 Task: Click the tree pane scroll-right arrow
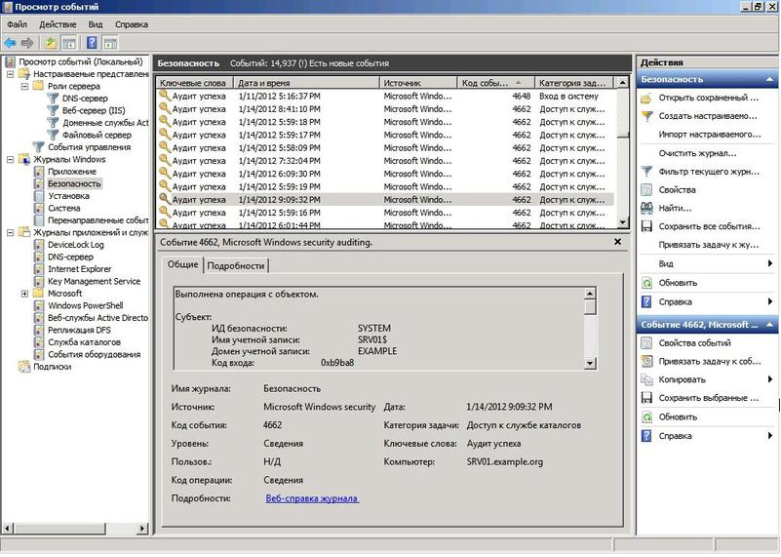[x=143, y=528]
